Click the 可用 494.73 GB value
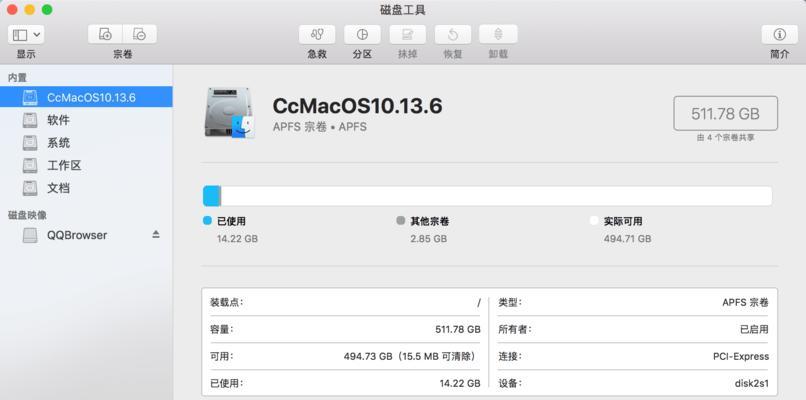 tap(412, 356)
